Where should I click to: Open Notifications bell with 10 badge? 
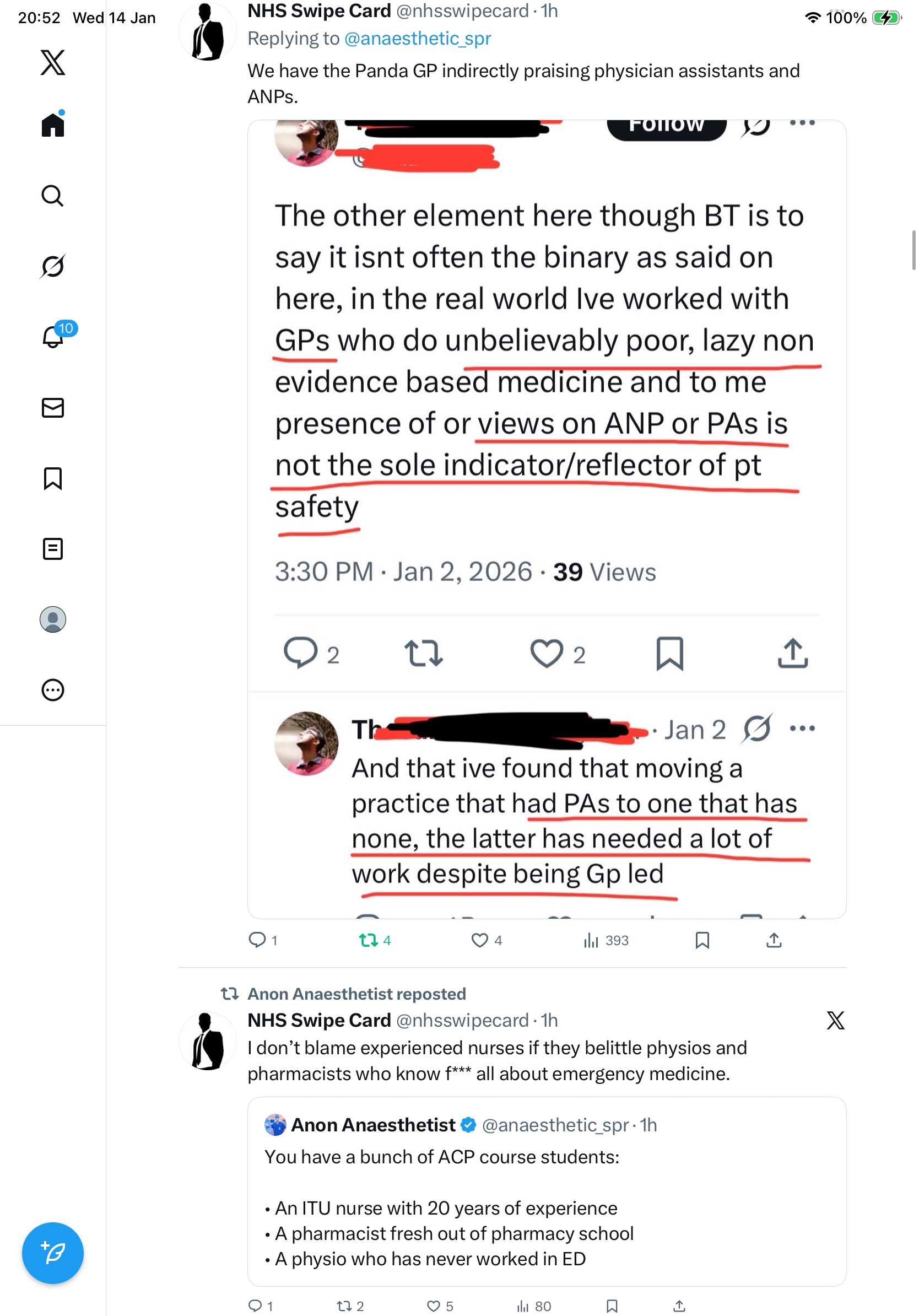(x=53, y=337)
